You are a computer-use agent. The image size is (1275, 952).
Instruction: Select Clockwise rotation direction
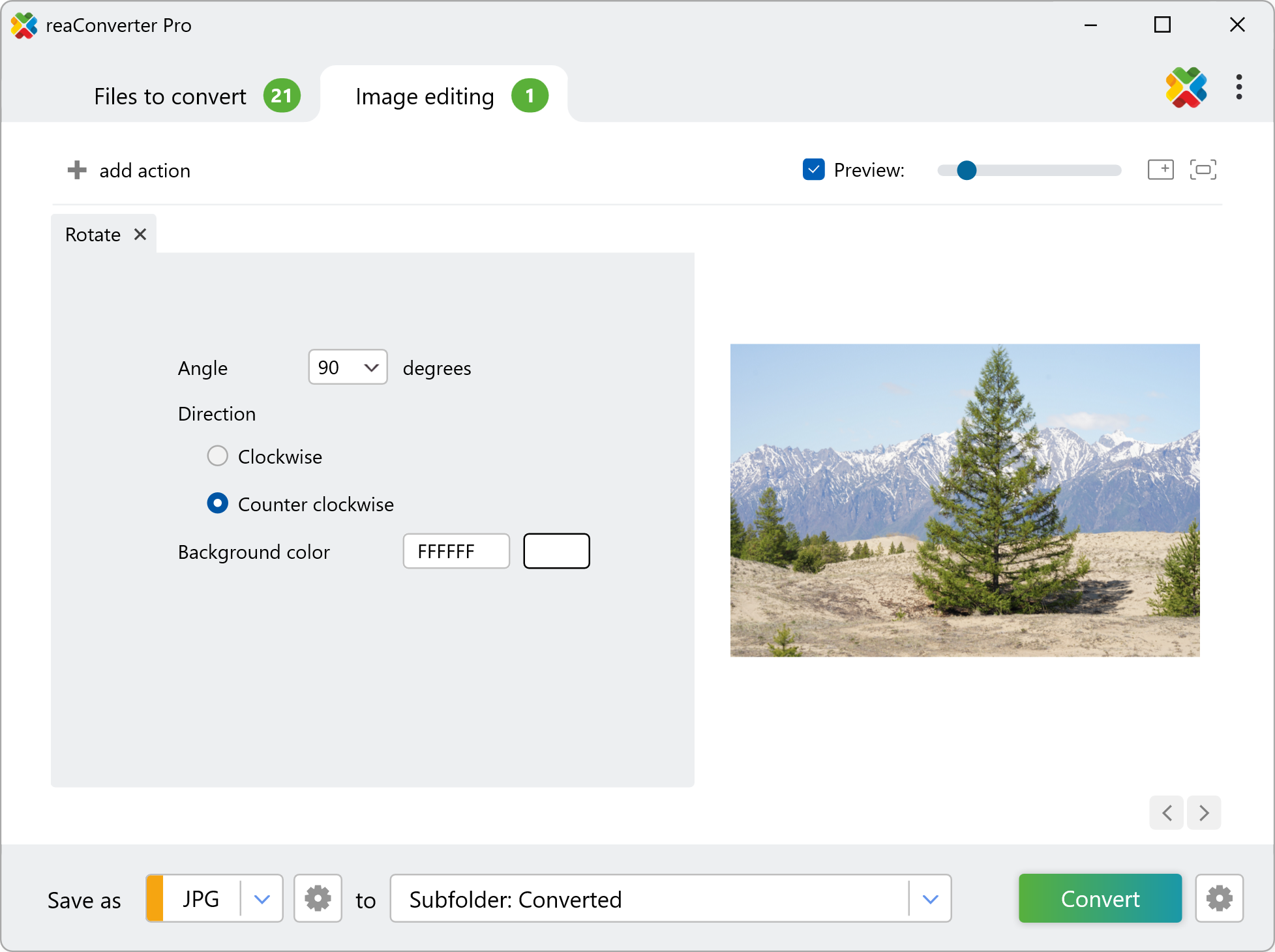(x=218, y=456)
